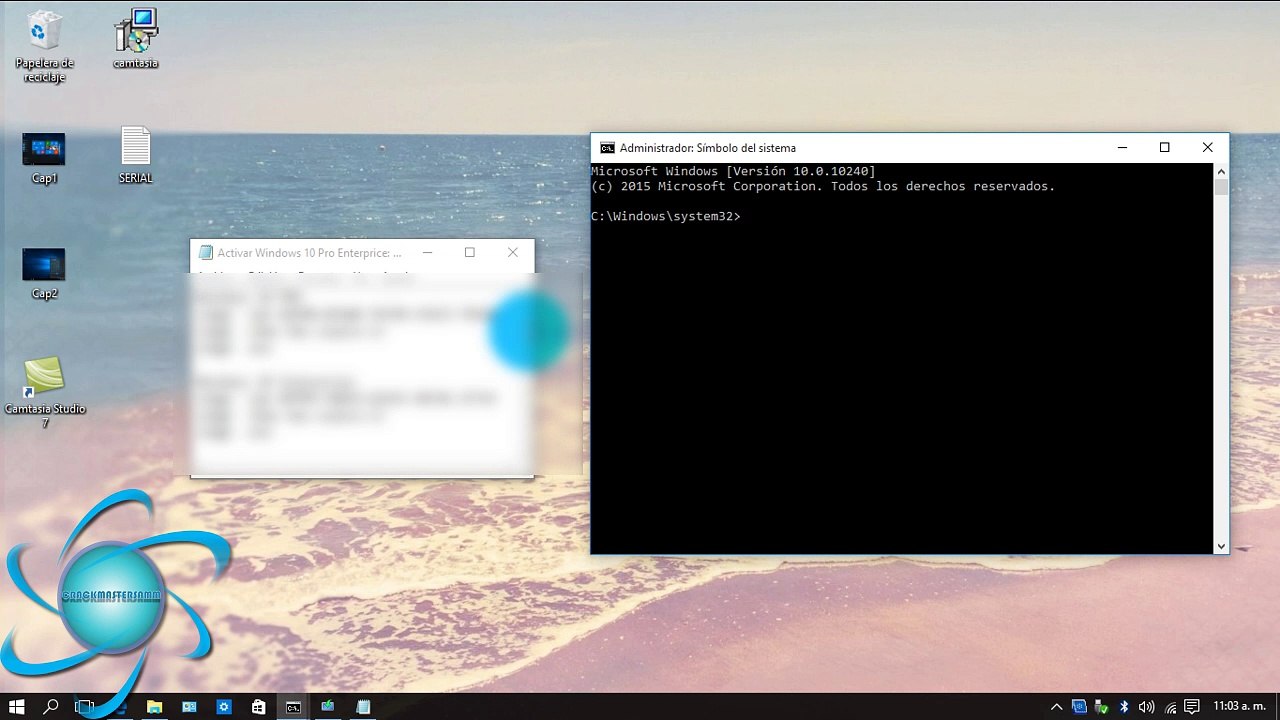
Task: Select the Cap1 image file on desktop
Action: click(44, 158)
